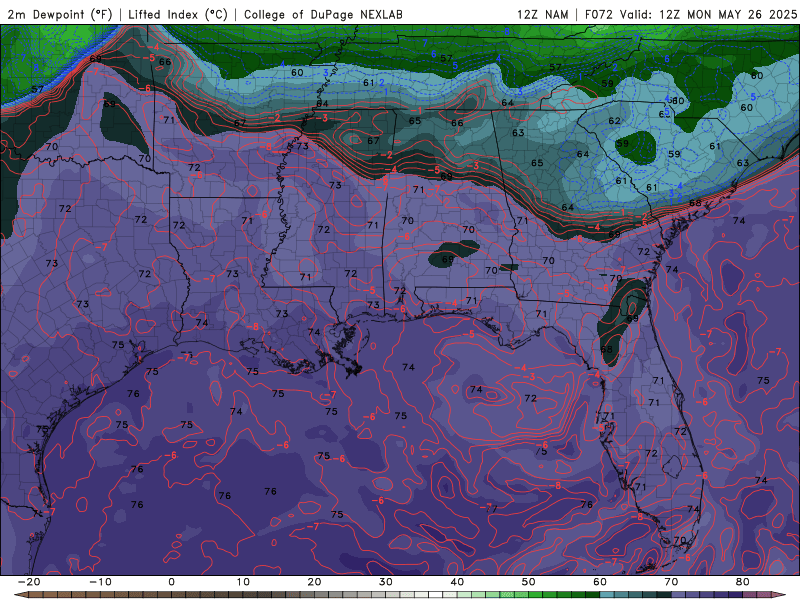
Task: Click the 80 label on the color scale
Action: 743,582
